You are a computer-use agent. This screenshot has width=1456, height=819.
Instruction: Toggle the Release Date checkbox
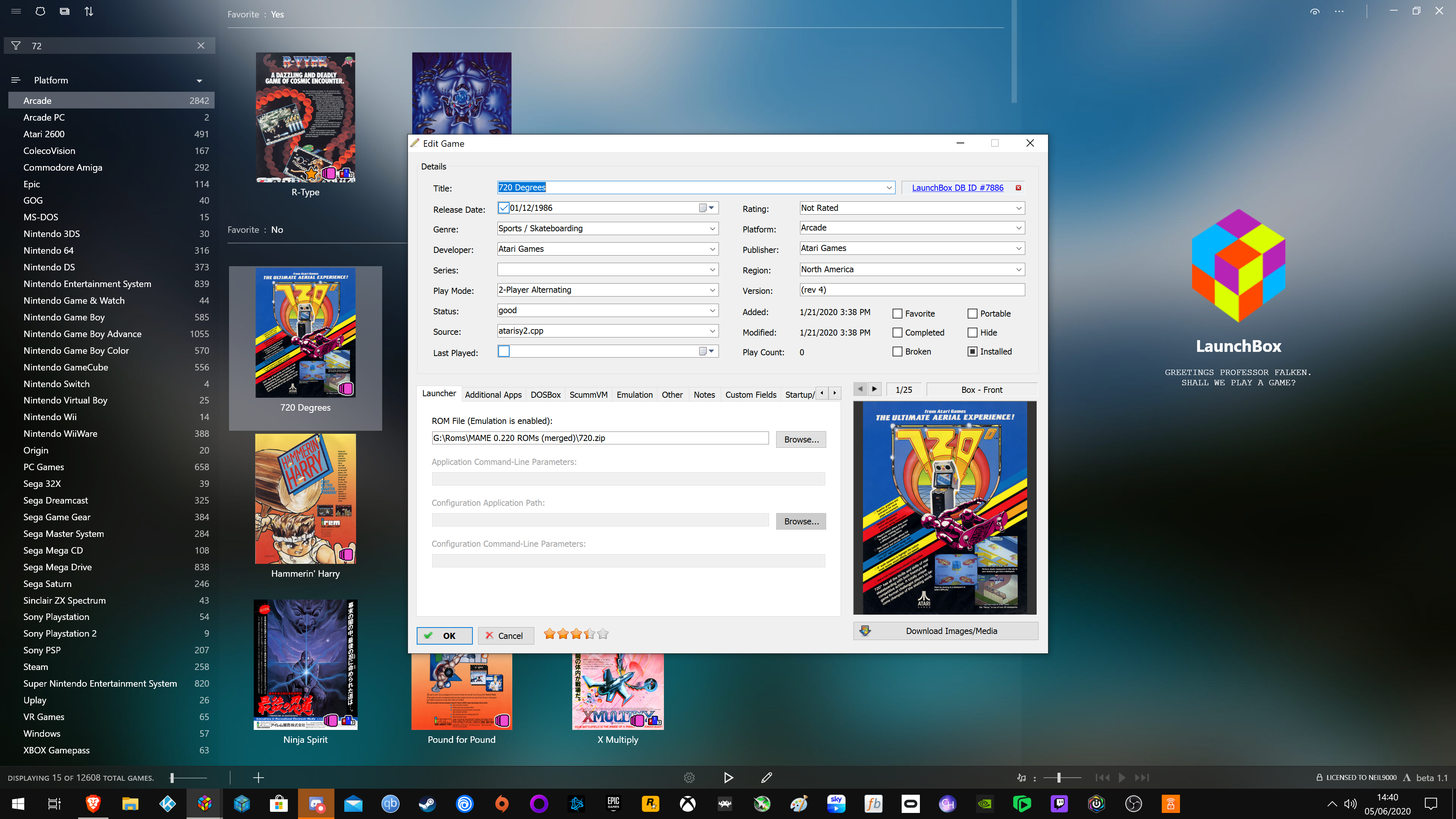[504, 208]
